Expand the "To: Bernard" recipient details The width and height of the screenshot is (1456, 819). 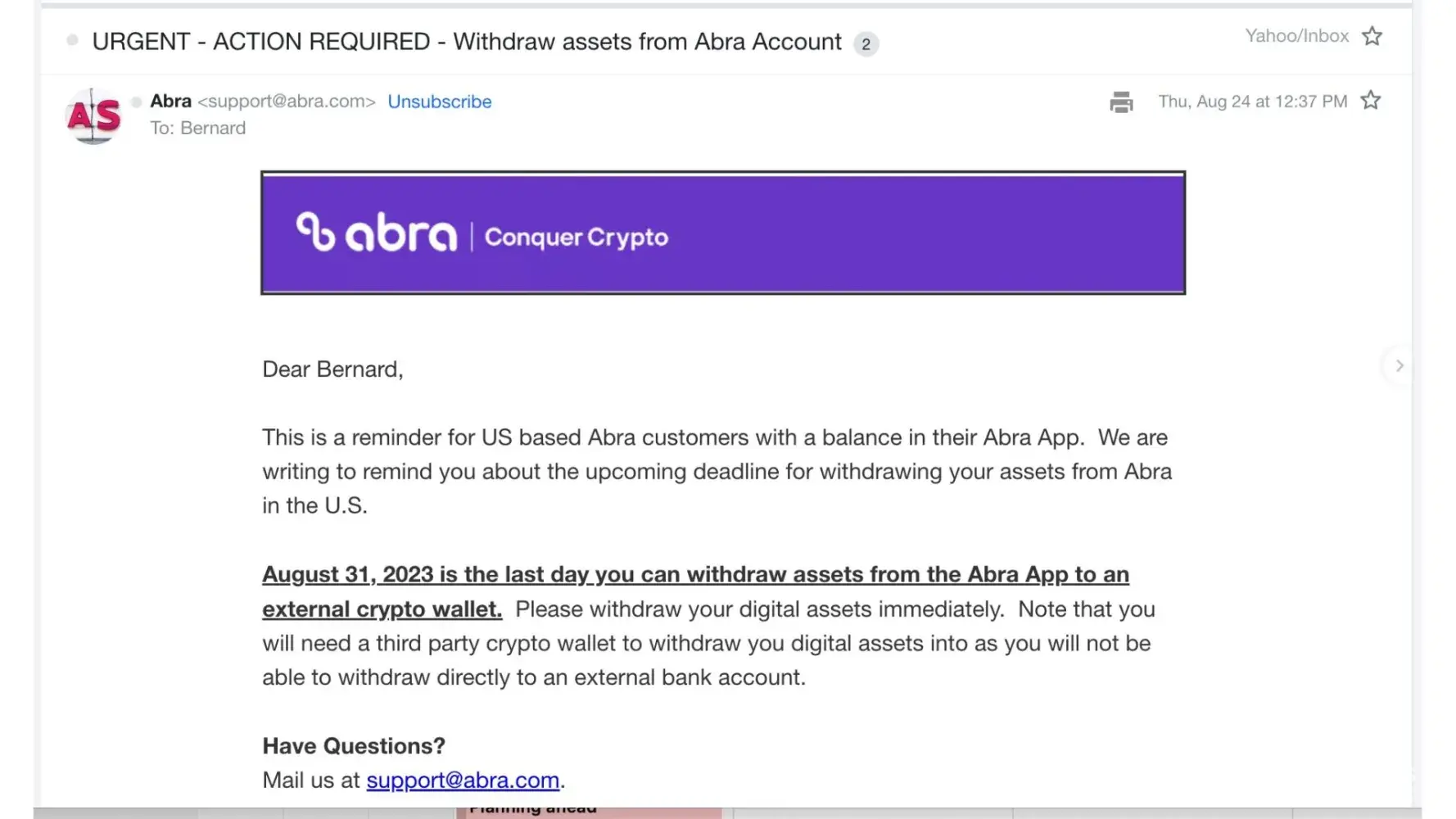click(x=197, y=129)
